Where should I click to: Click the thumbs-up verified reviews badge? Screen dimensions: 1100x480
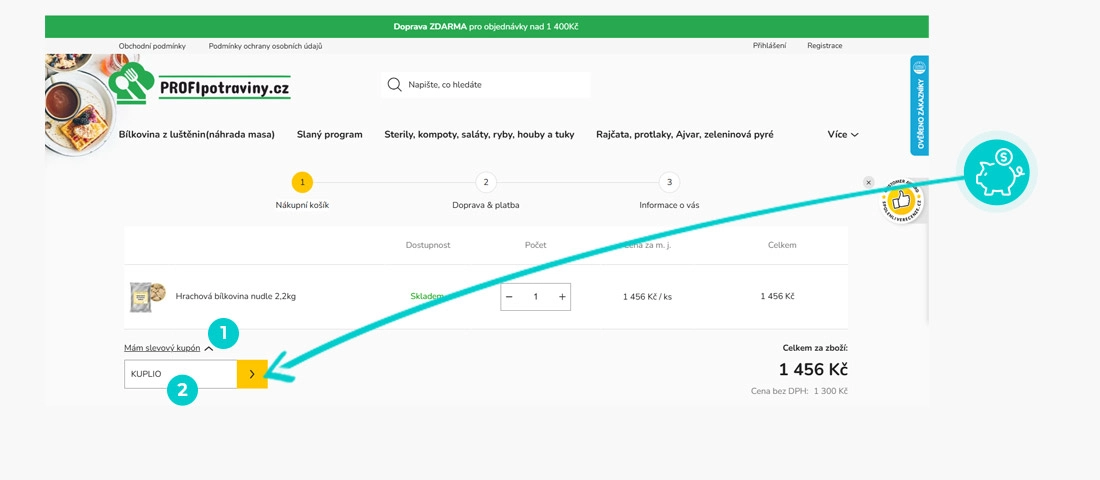(901, 201)
